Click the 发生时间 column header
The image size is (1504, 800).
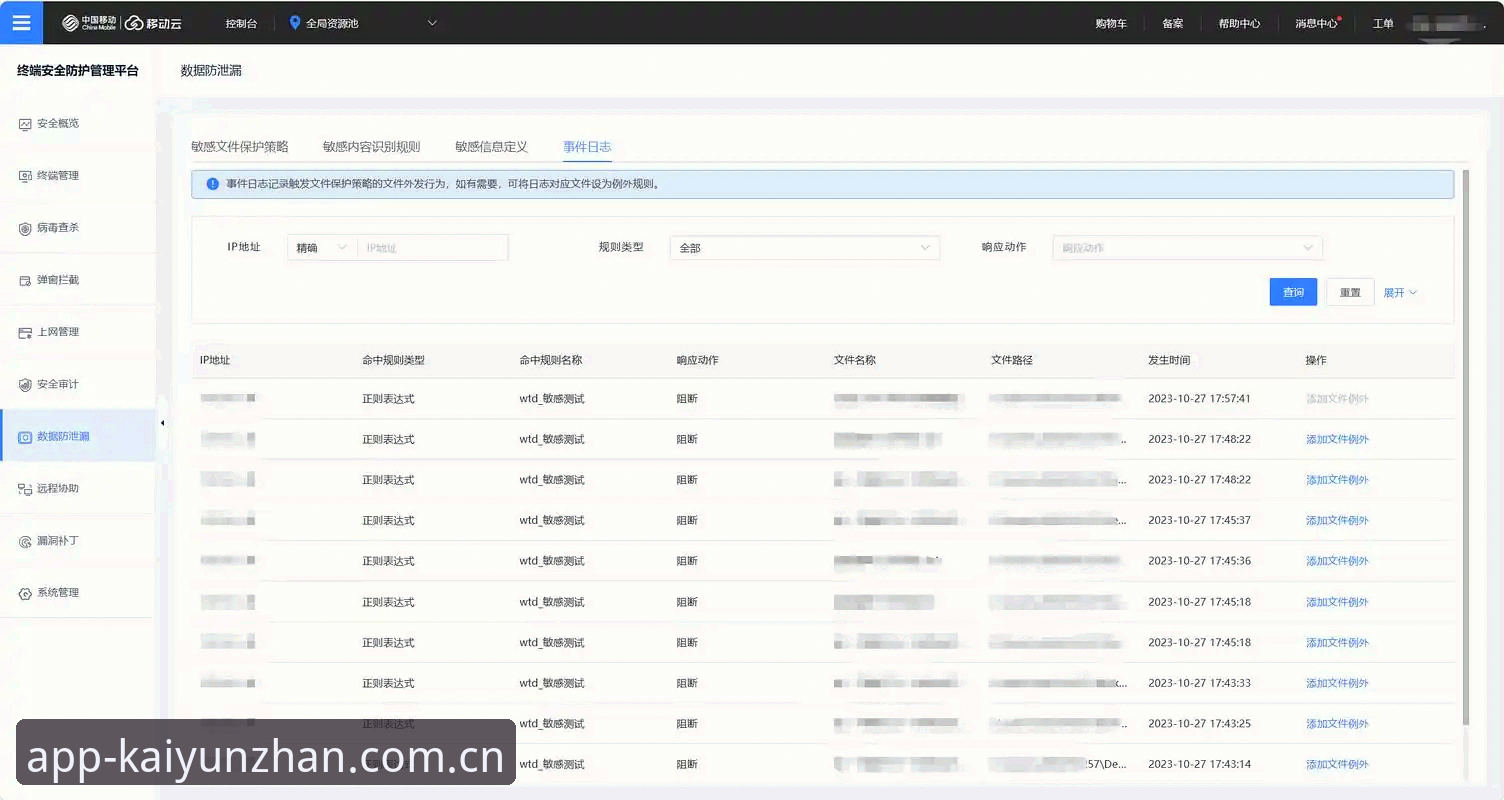tap(1169, 360)
